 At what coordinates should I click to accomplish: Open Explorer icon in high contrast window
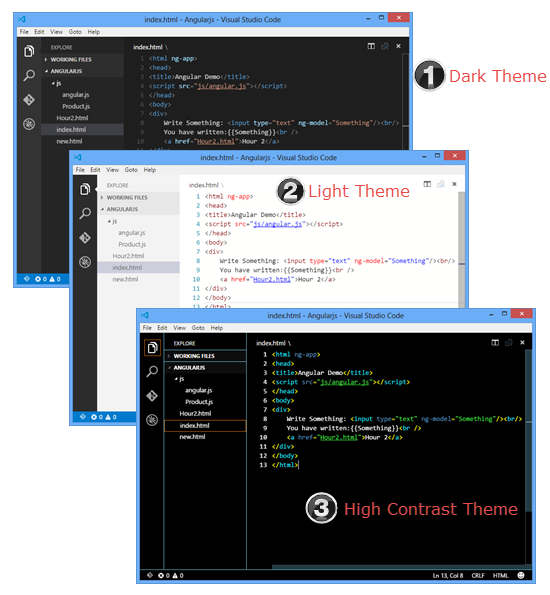[152, 348]
